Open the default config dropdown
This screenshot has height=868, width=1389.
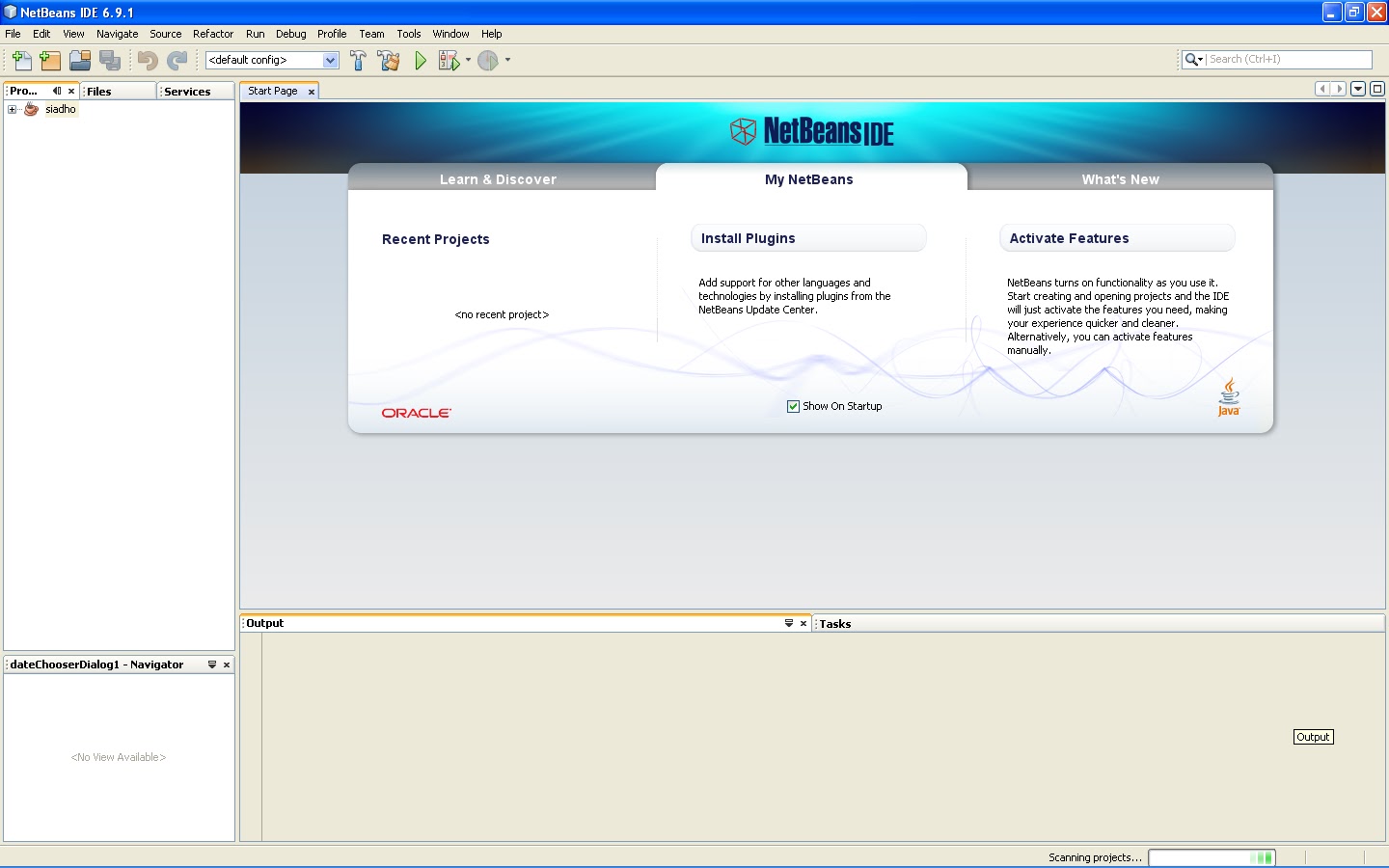[x=331, y=59]
